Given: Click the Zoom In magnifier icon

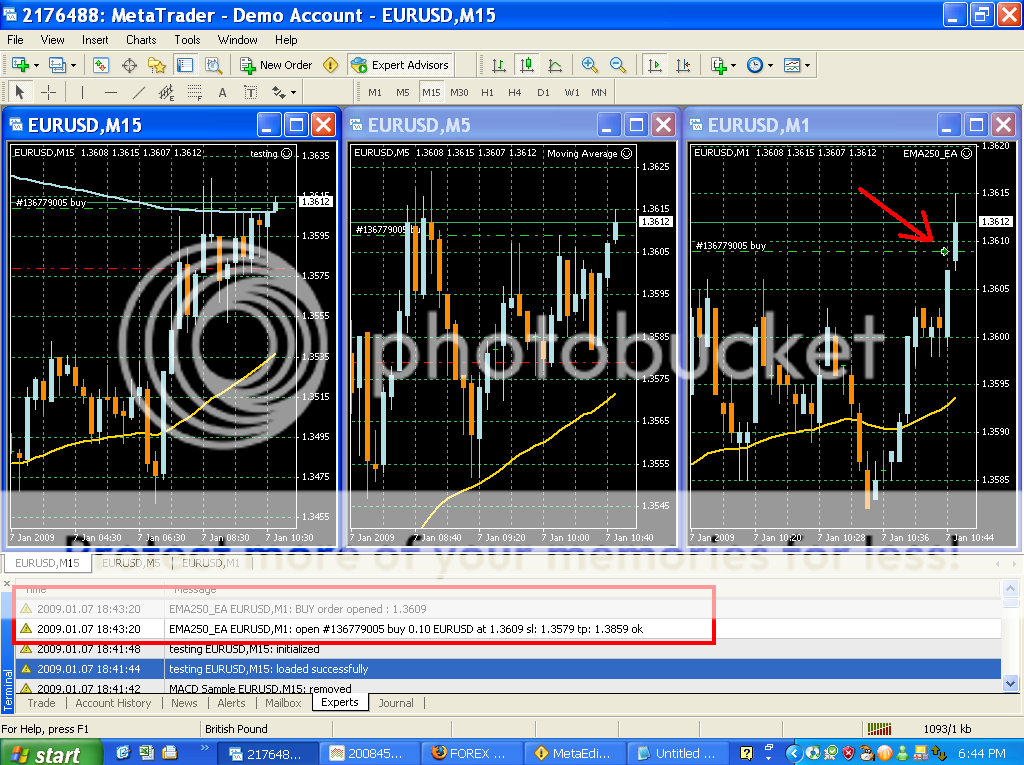Looking at the screenshot, I should (590, 65).
